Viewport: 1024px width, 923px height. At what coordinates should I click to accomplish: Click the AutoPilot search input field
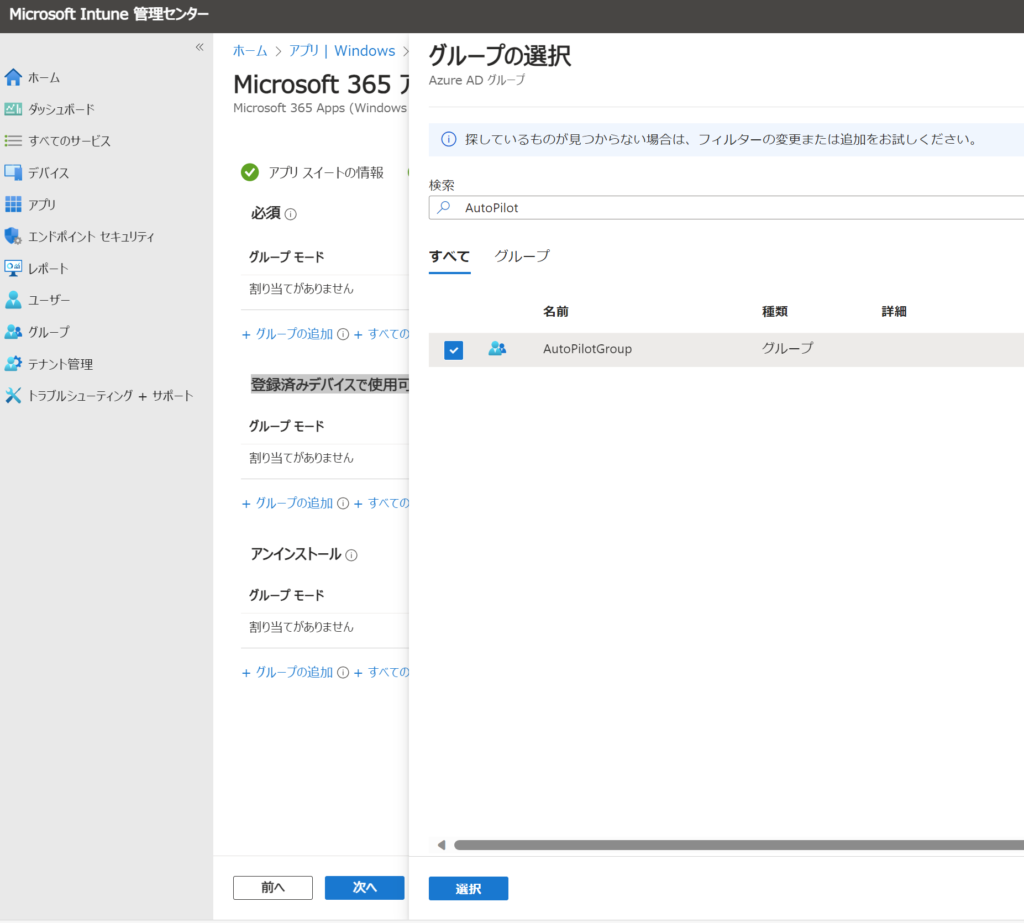[x=726, y=208]
